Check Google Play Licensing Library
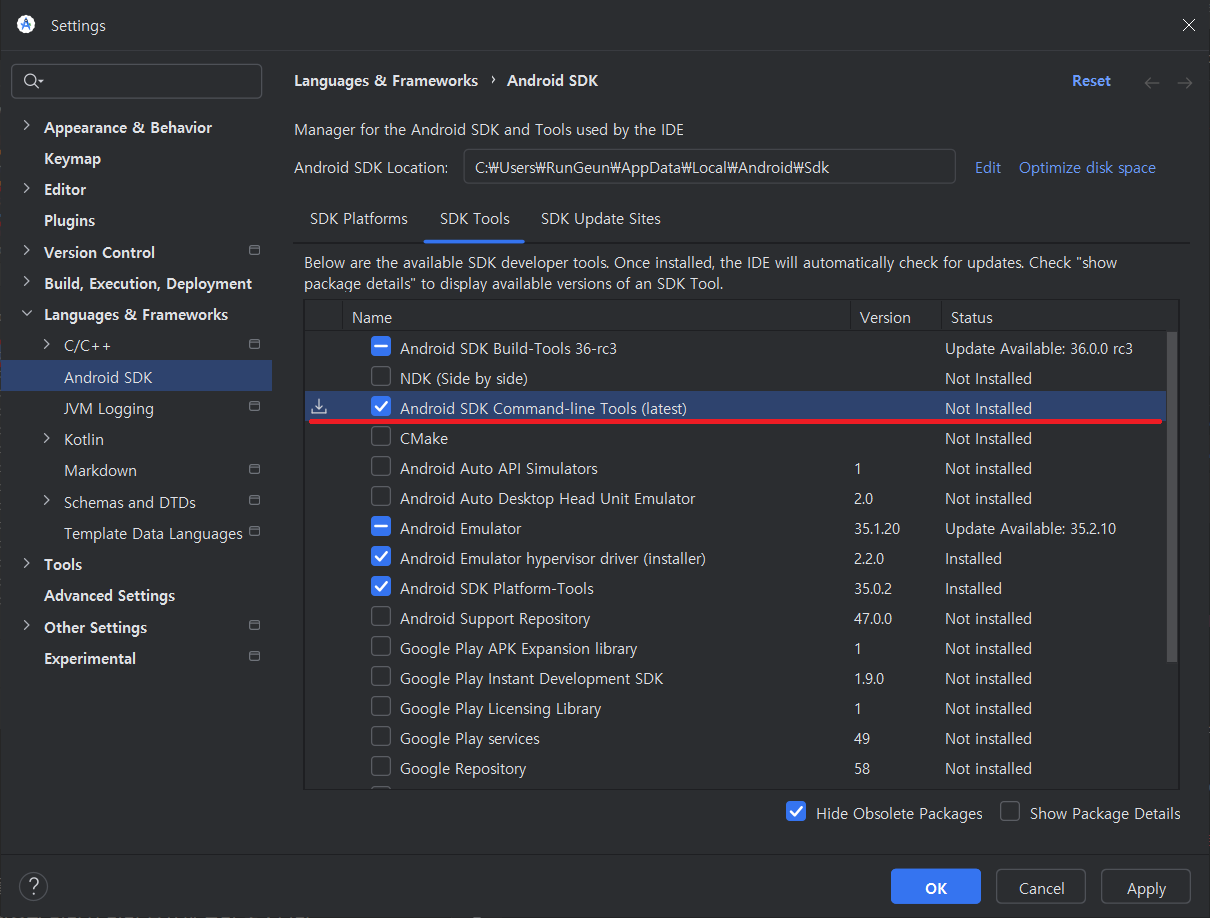The width and height of the screenshot is (1210, 918). pyautogui.click(x=381, y=707)
